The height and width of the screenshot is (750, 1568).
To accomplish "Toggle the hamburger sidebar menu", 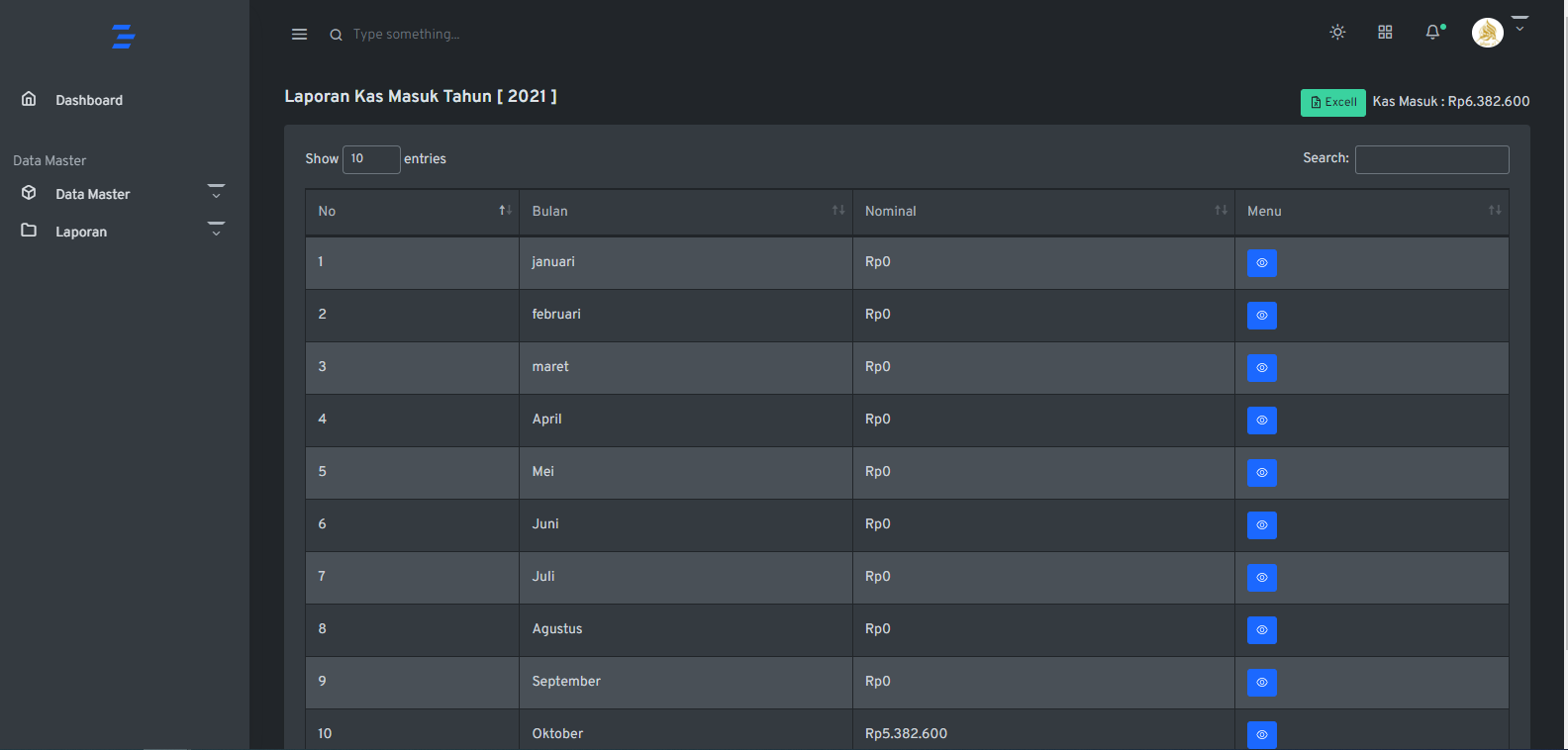I will 299,35.
